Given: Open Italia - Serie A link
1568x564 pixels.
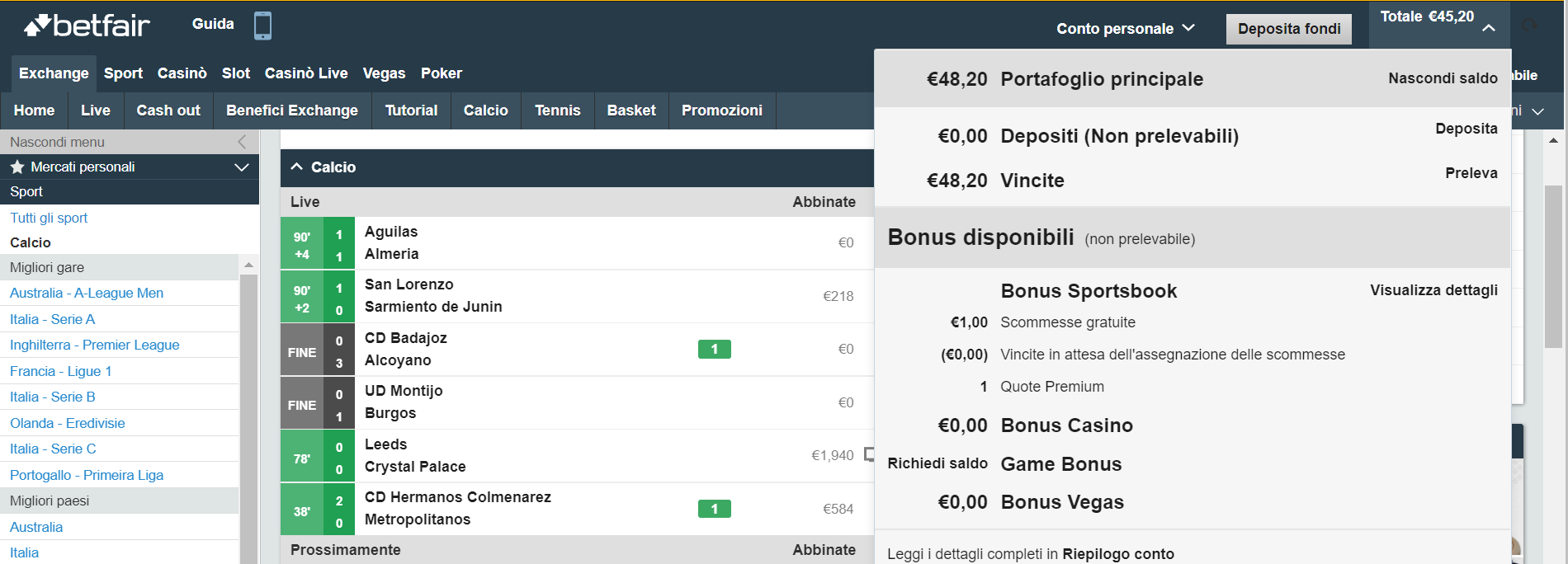Looking at the screenshot, I should coord(52,319).
